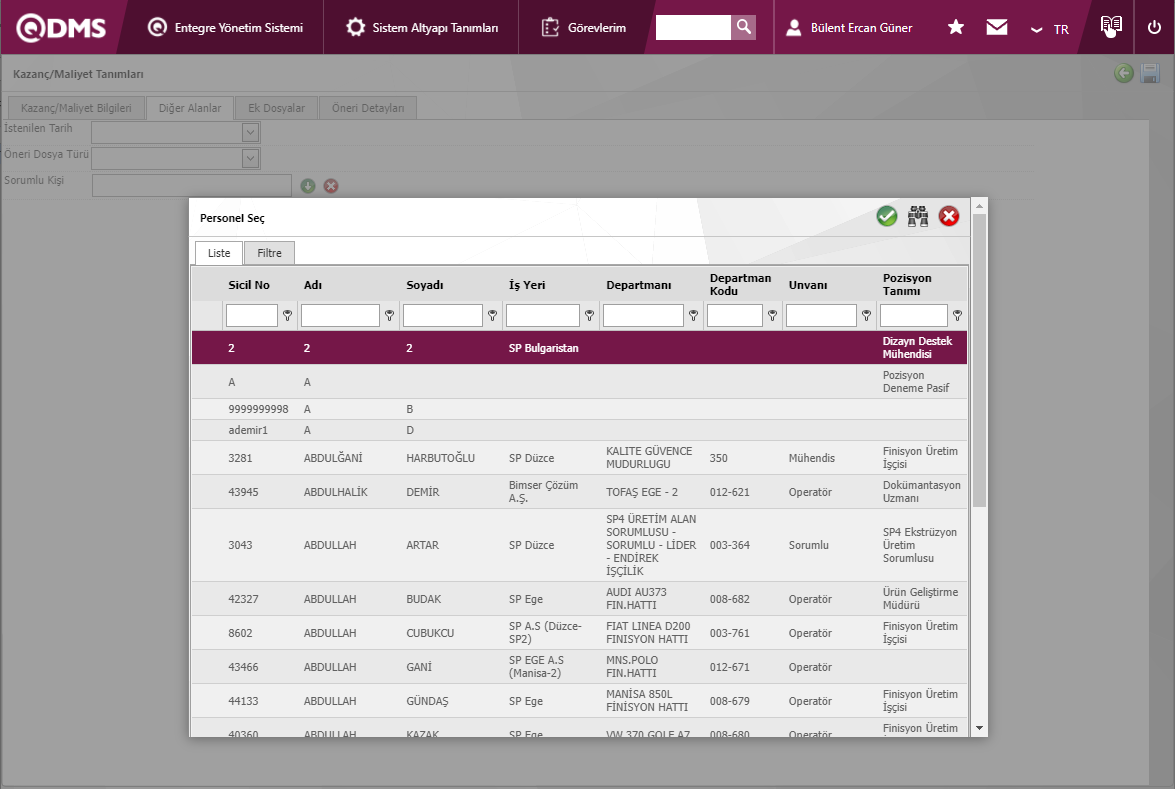Image resolution: width=1175 pixels, height=789 pixels.
Task: Open the Öneri Dosya Türü dropdown
Action: 250,158
